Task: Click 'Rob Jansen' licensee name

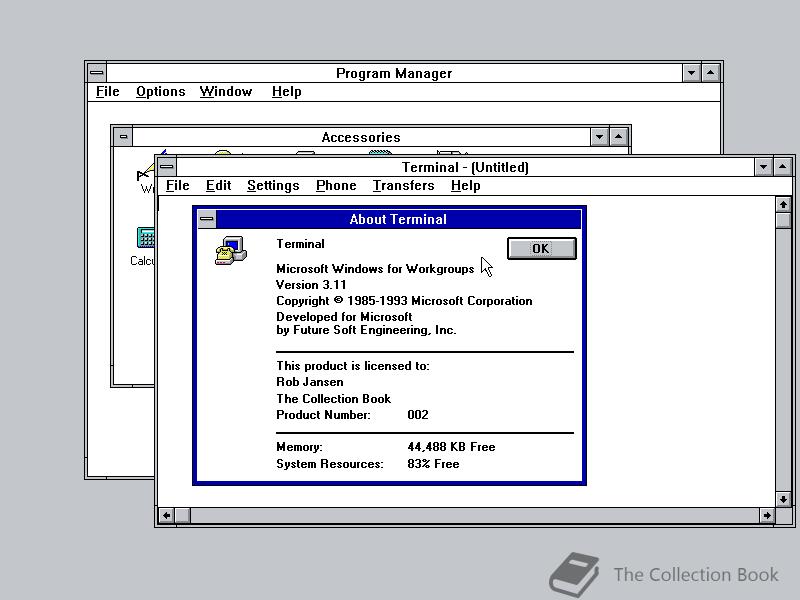Action: point(310,382)
